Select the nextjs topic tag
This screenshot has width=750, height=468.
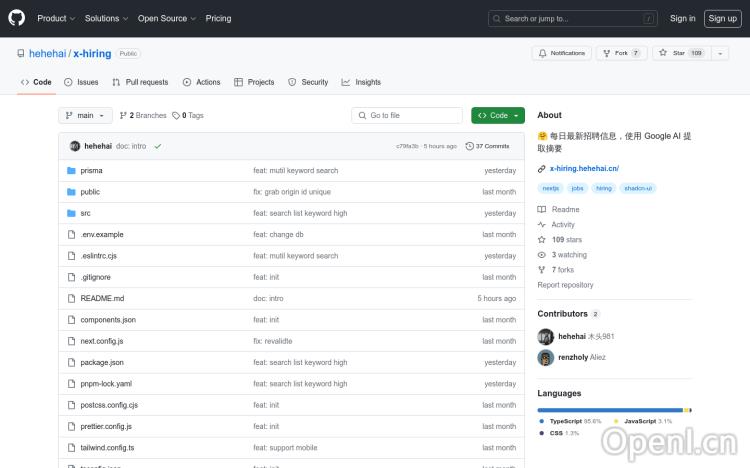[x=550, y=188]
